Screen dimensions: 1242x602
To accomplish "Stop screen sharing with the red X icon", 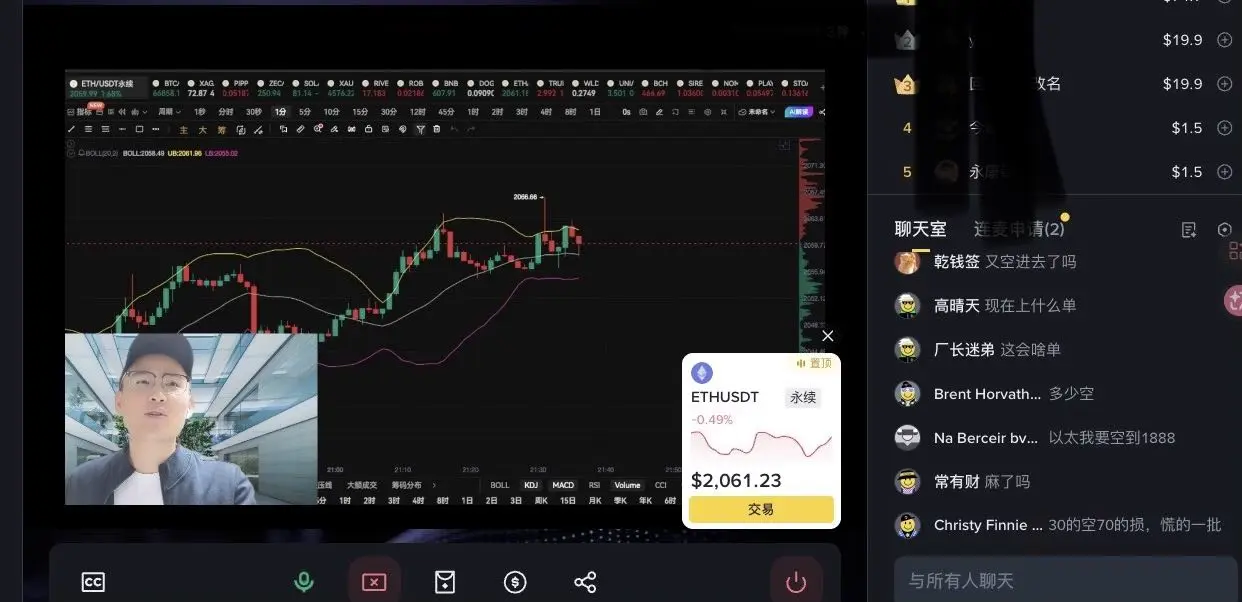I will (x=374, y=582).
